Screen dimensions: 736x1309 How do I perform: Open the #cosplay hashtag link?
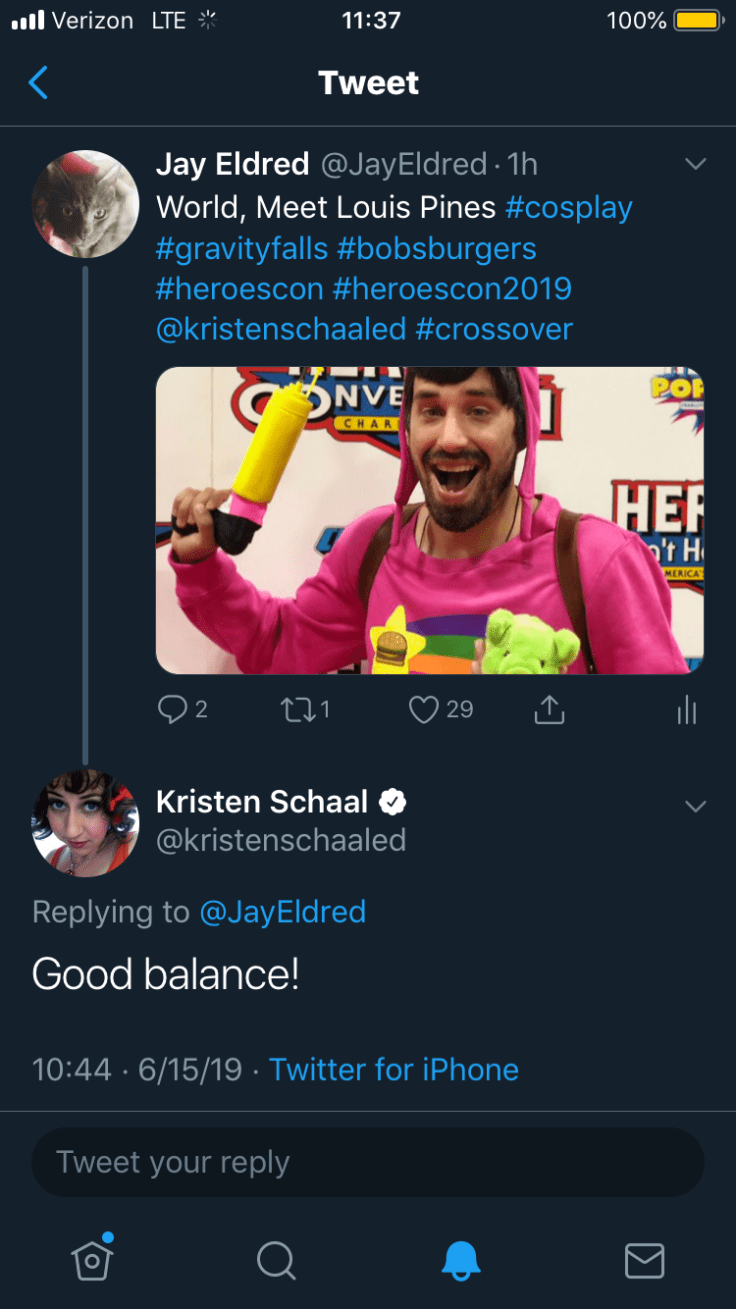(x=569, y=208)
